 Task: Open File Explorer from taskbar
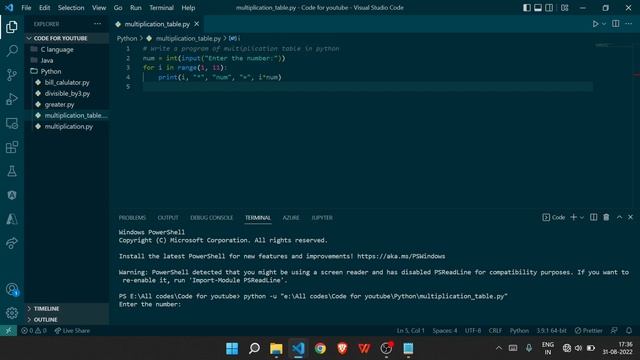pos(276,348)
